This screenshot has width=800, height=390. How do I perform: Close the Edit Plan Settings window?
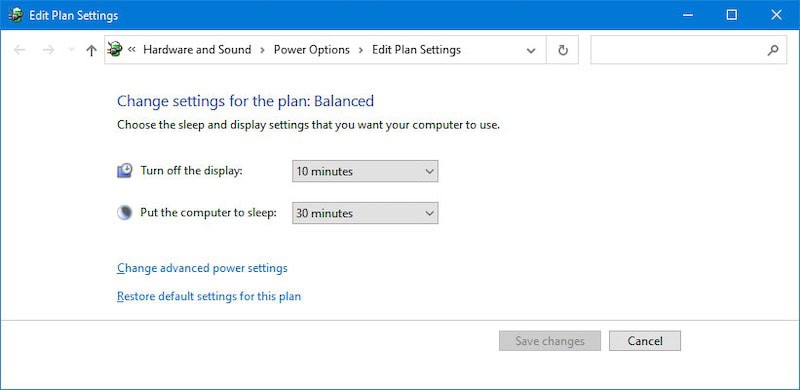pos(776,15)
